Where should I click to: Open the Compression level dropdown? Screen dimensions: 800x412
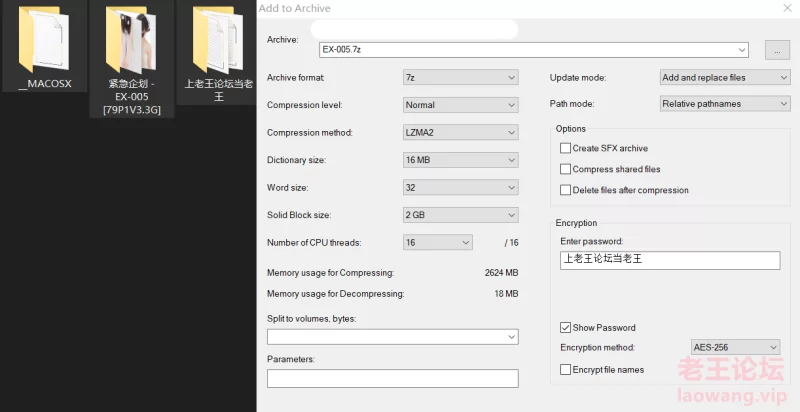tap(460, 105)
